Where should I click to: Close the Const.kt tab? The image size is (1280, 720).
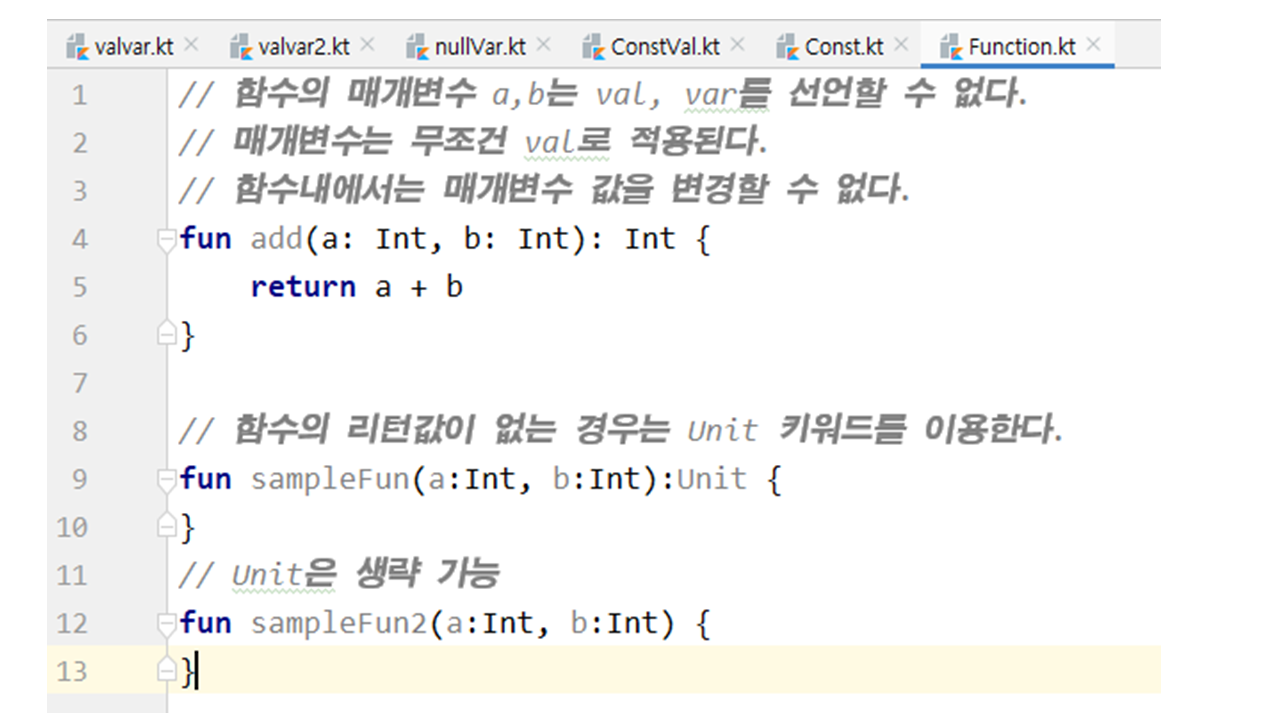pyautogui.click(x=901, y=45)
